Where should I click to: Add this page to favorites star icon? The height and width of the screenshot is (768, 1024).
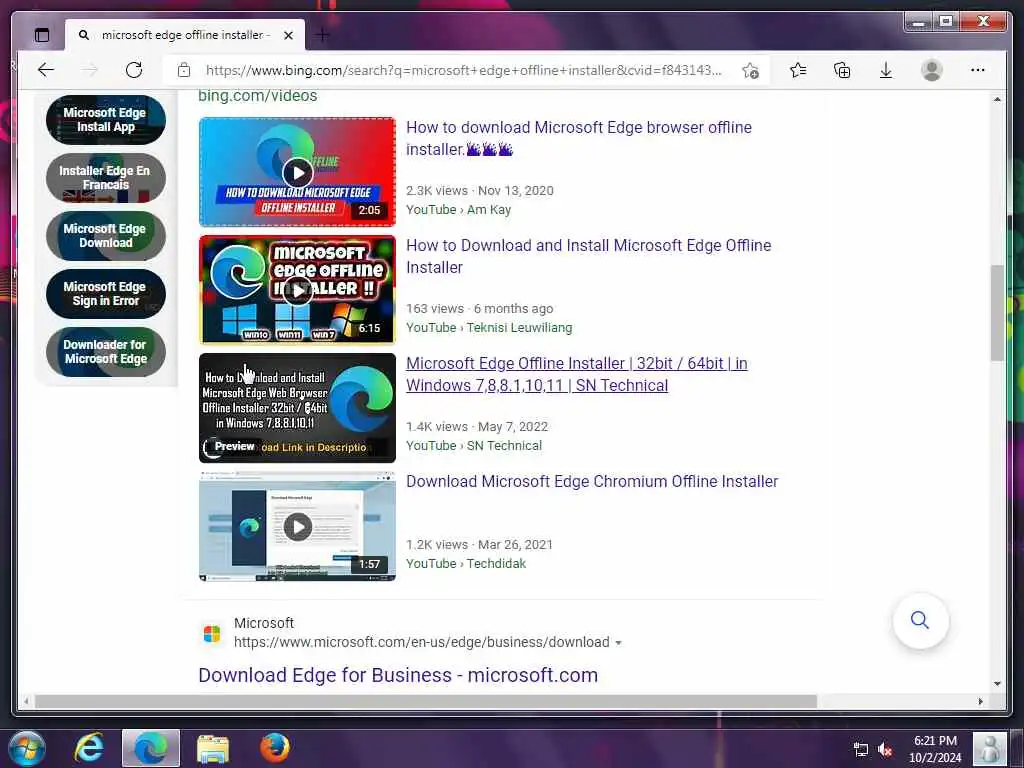[750, 70]
